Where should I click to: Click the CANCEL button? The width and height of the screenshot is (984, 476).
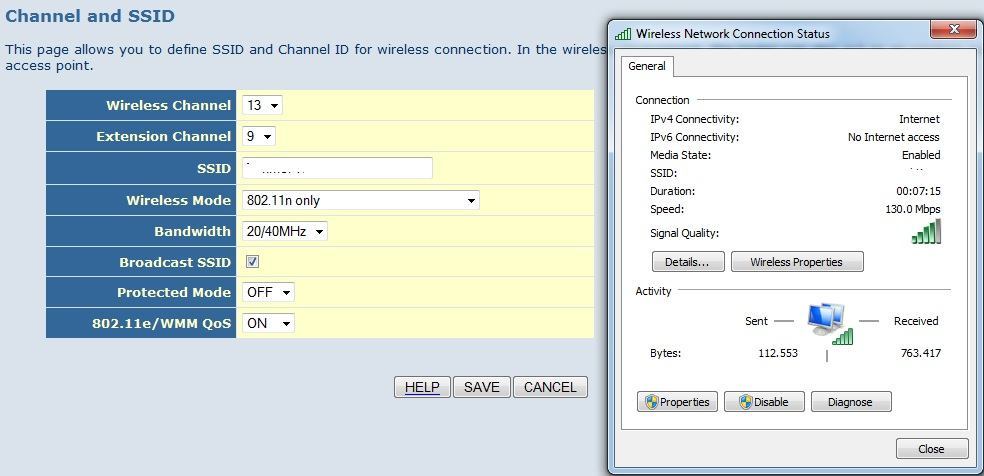pos(550,387)
